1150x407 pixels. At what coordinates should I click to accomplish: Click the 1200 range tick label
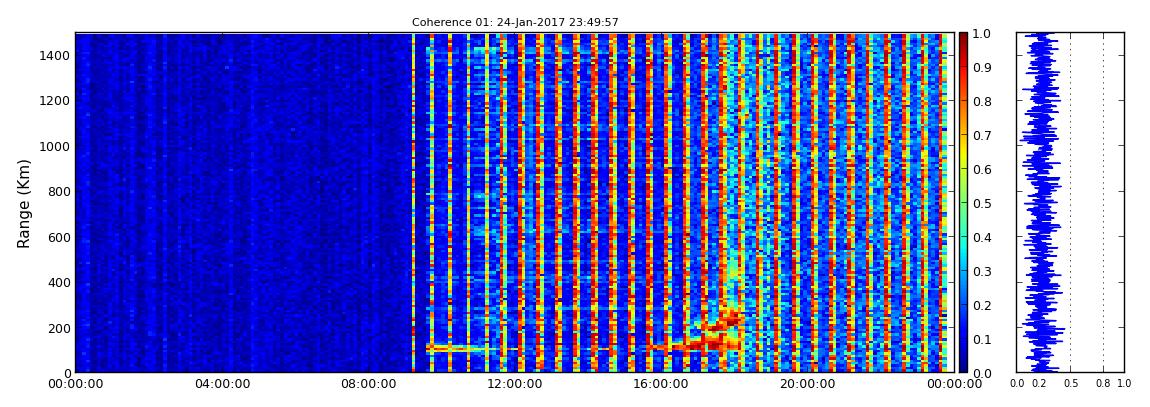tap(54, 101)
